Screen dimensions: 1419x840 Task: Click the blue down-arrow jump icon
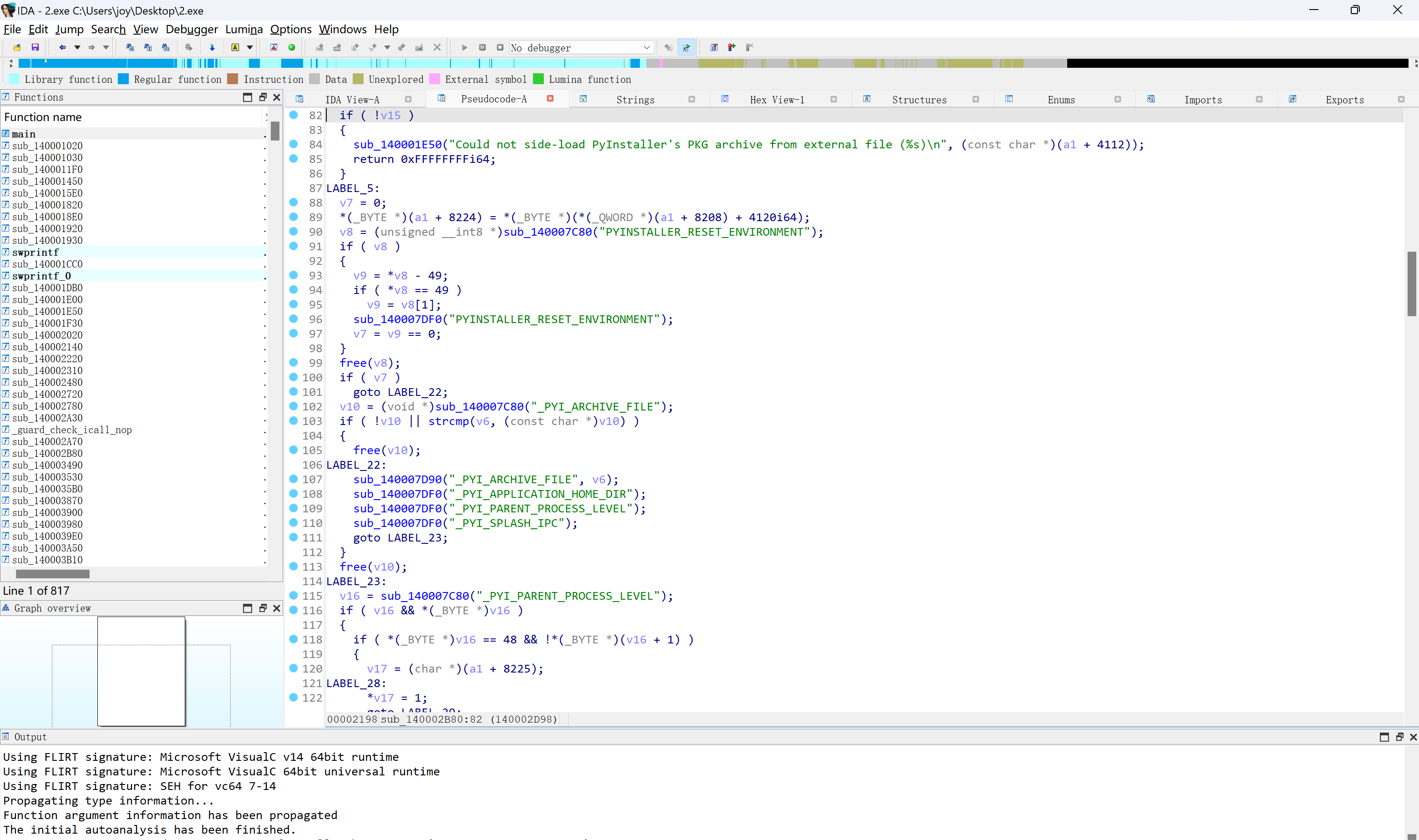click(212, 47)
